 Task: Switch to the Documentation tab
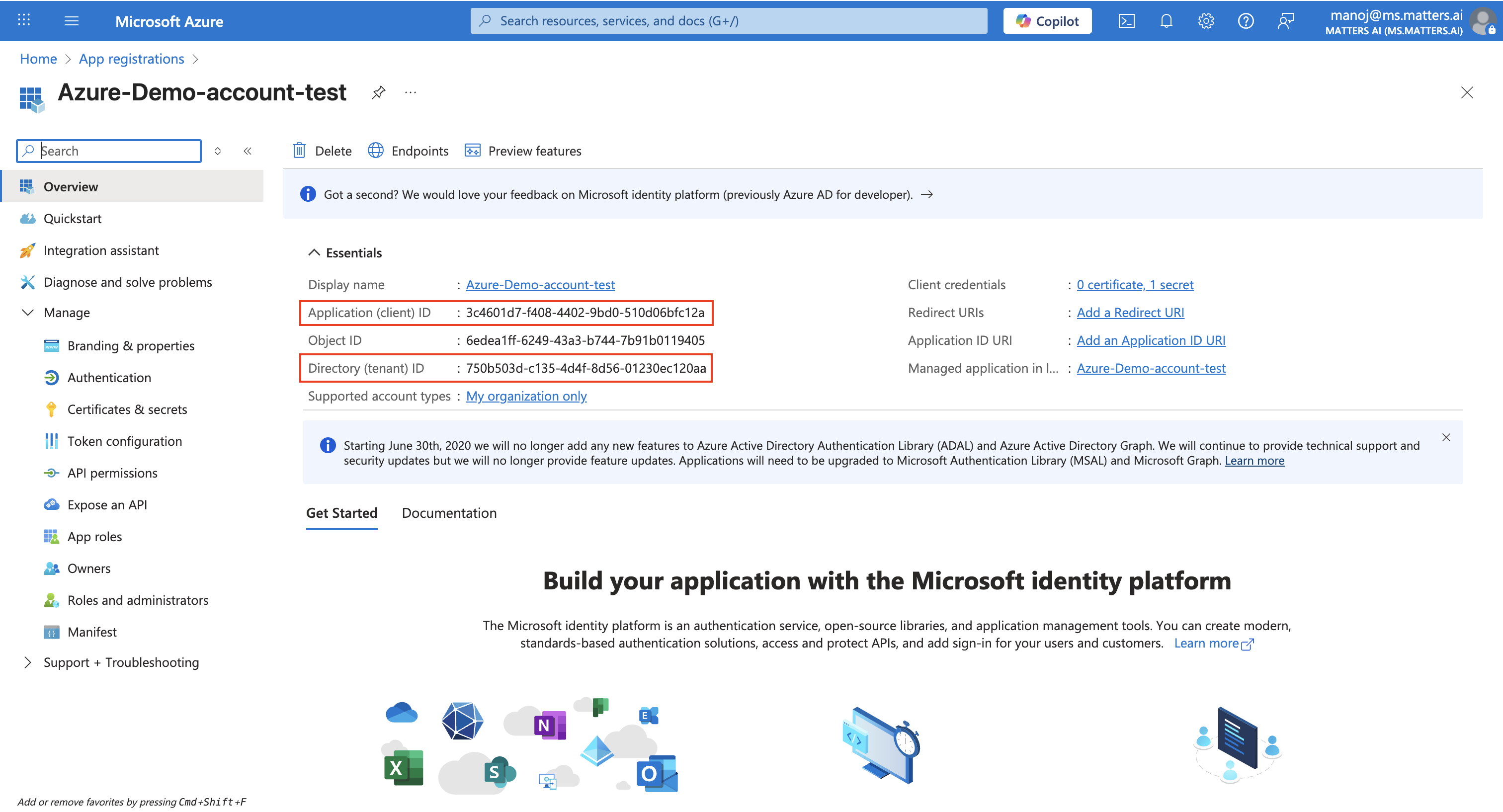pyautogui.click(x=449, y=513)
